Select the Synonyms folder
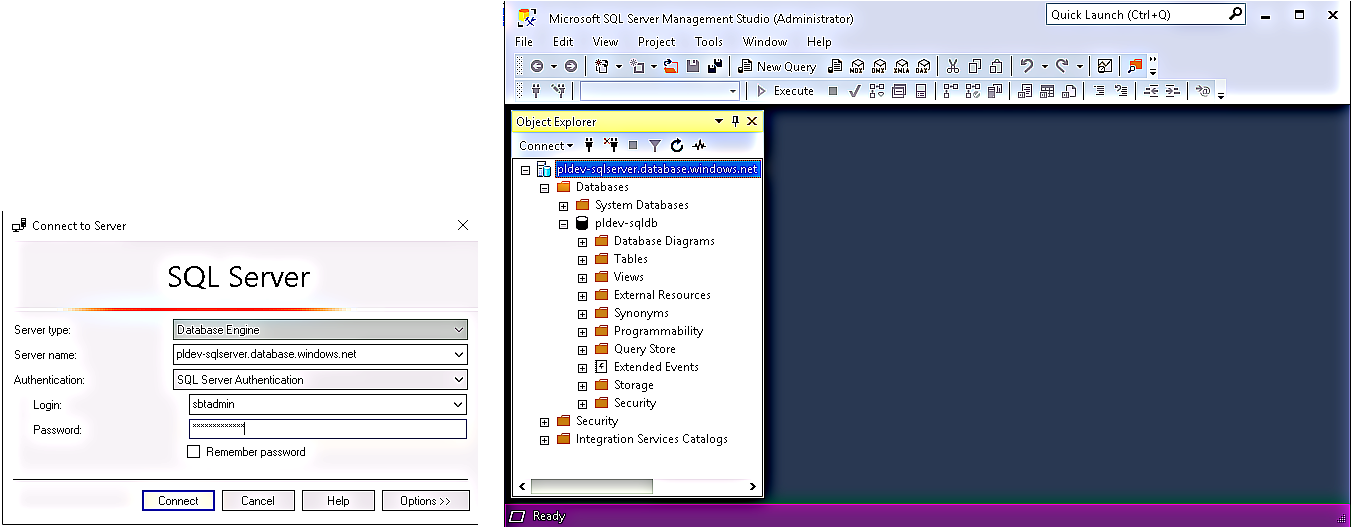Screen dimensions: 1353x532 click(x=641, y=313)
